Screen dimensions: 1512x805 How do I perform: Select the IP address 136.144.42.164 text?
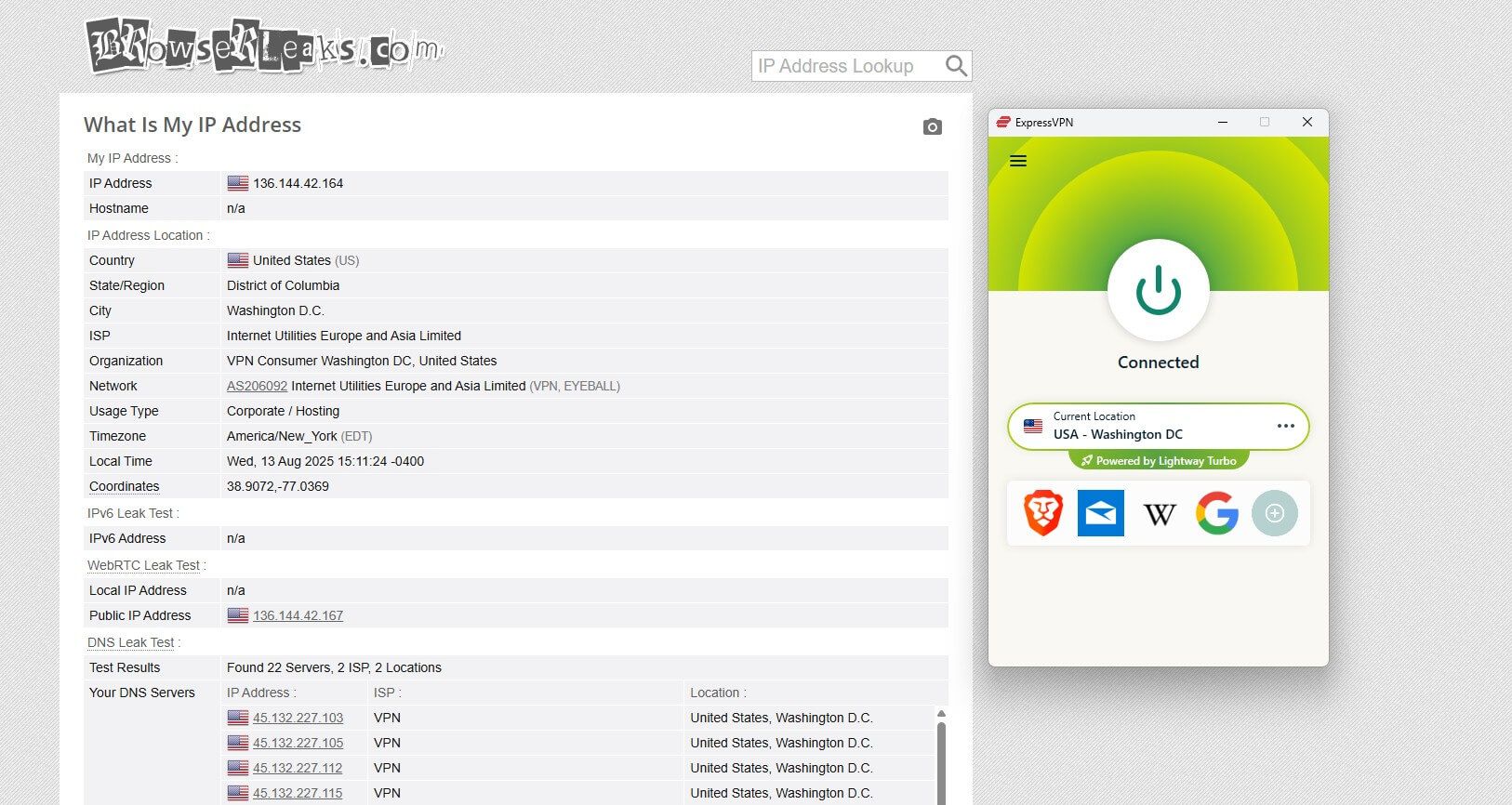(298, 183)
